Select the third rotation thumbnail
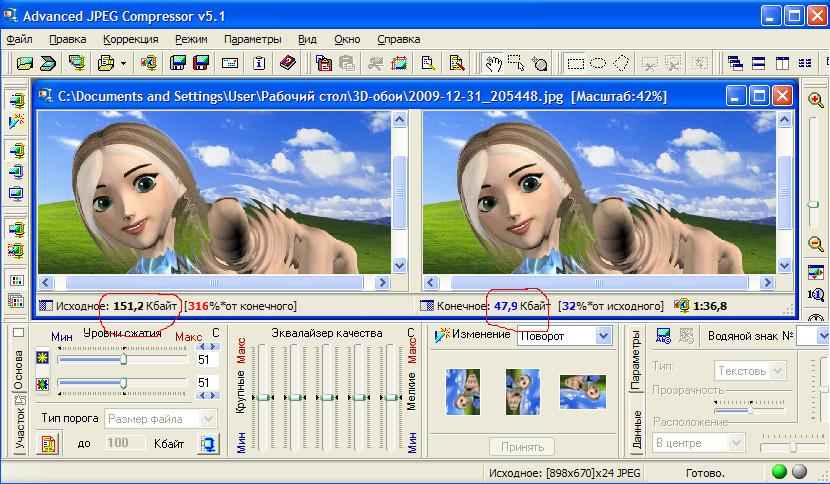The image size is (830, 484). click(x=583, y=392)
